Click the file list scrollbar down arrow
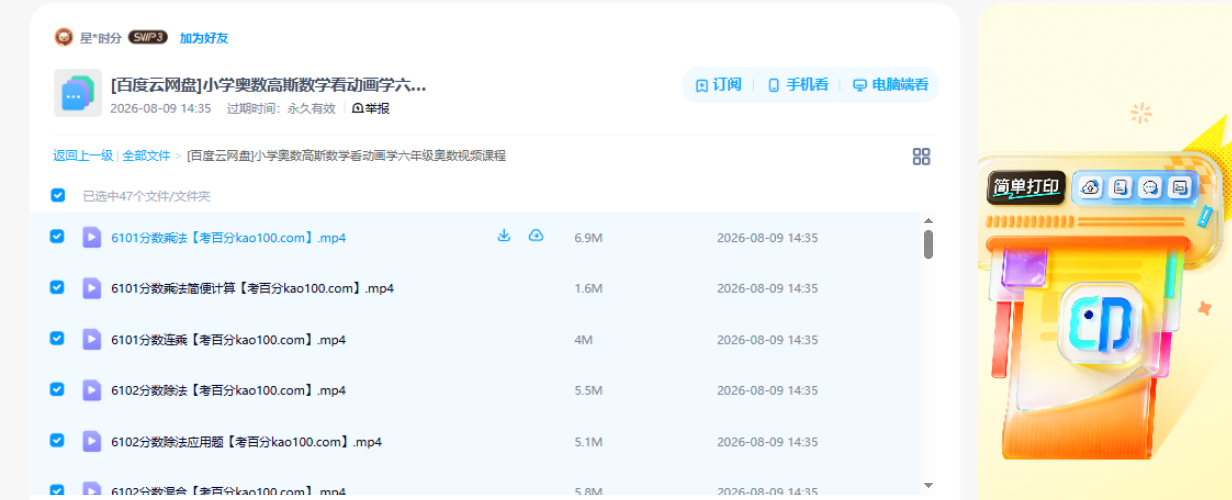Image resolution: width=1232 pixels, height=500 pixels. point(928,485)
